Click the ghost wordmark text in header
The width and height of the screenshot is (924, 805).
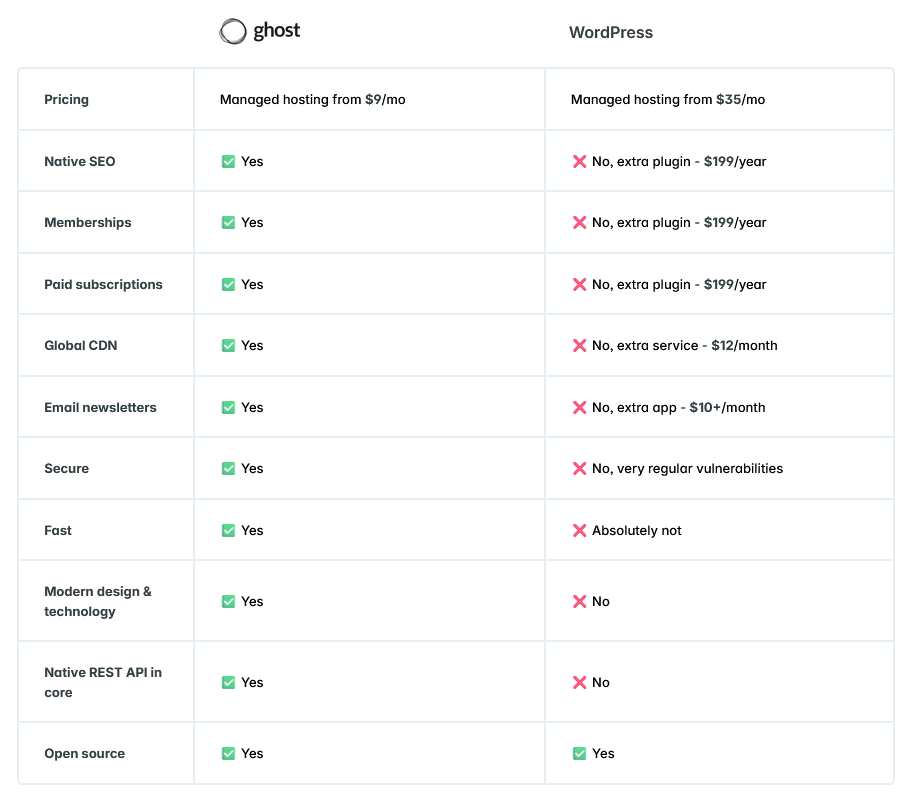tap(277, 31)
